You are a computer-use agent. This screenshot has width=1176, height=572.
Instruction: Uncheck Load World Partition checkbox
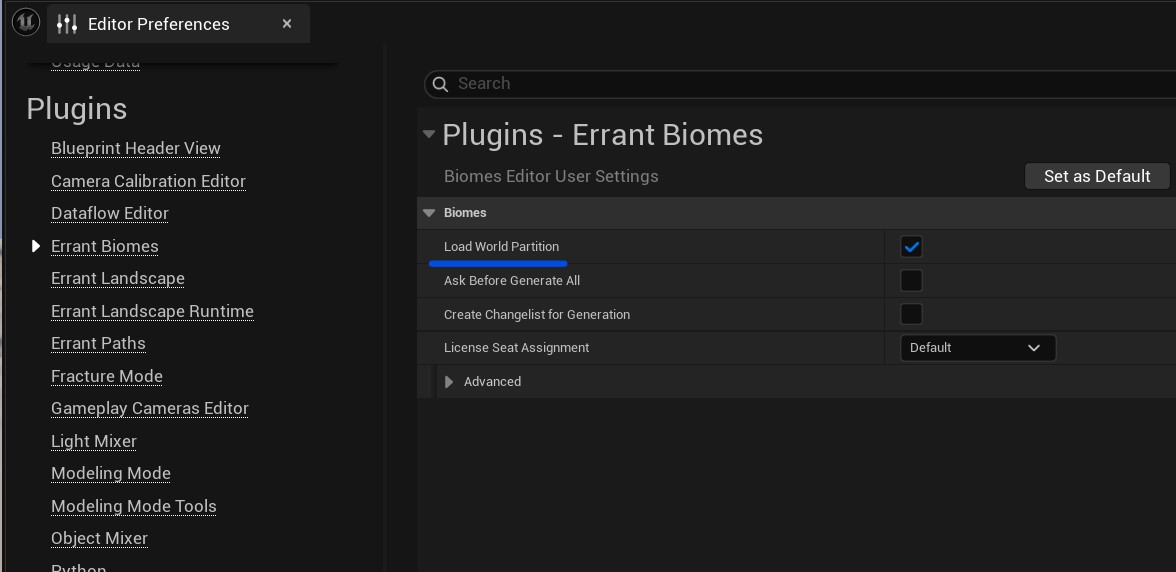[911, 247]
